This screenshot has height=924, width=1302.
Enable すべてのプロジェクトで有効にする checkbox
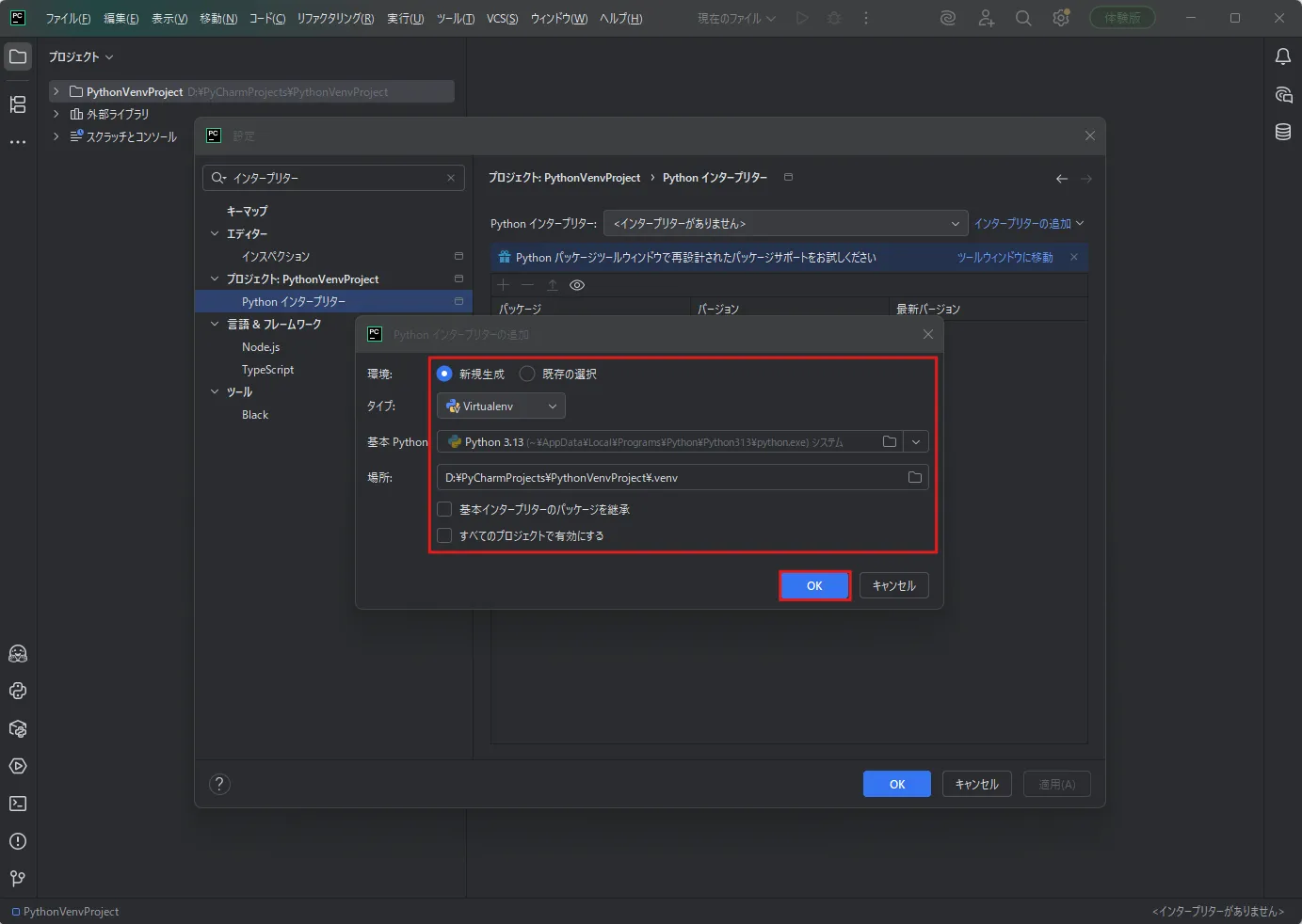click(x=444, y=535)
